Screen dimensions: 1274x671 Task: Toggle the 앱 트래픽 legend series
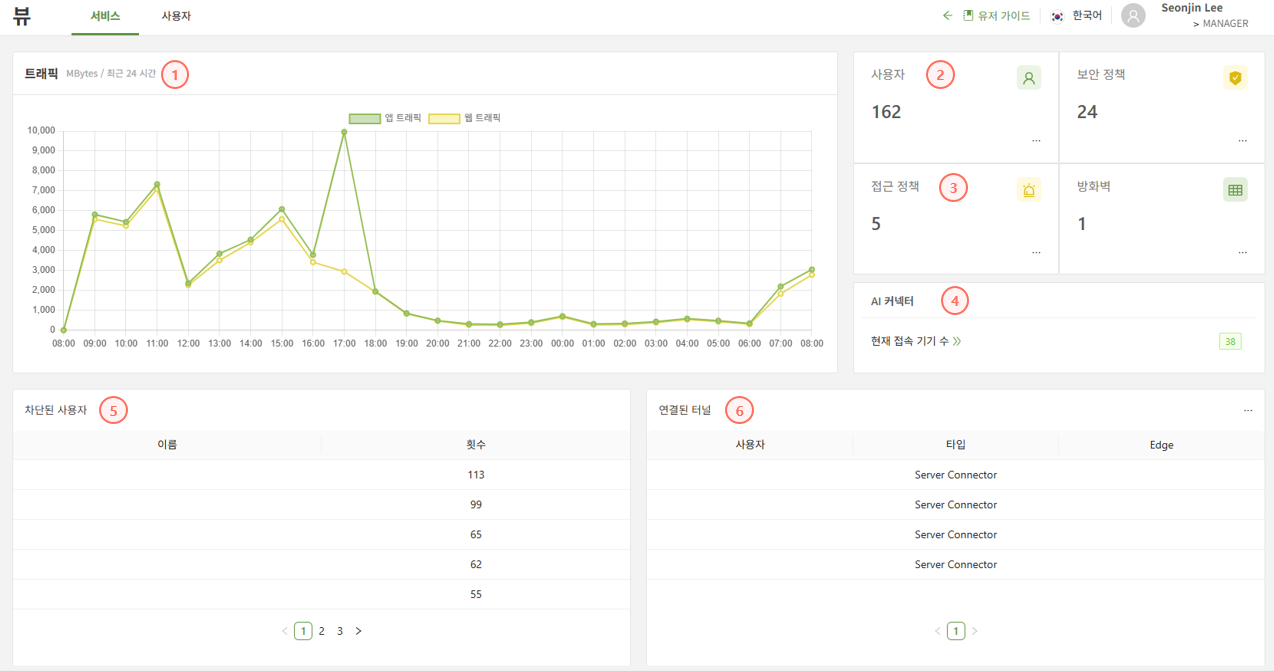click(385, 118)
